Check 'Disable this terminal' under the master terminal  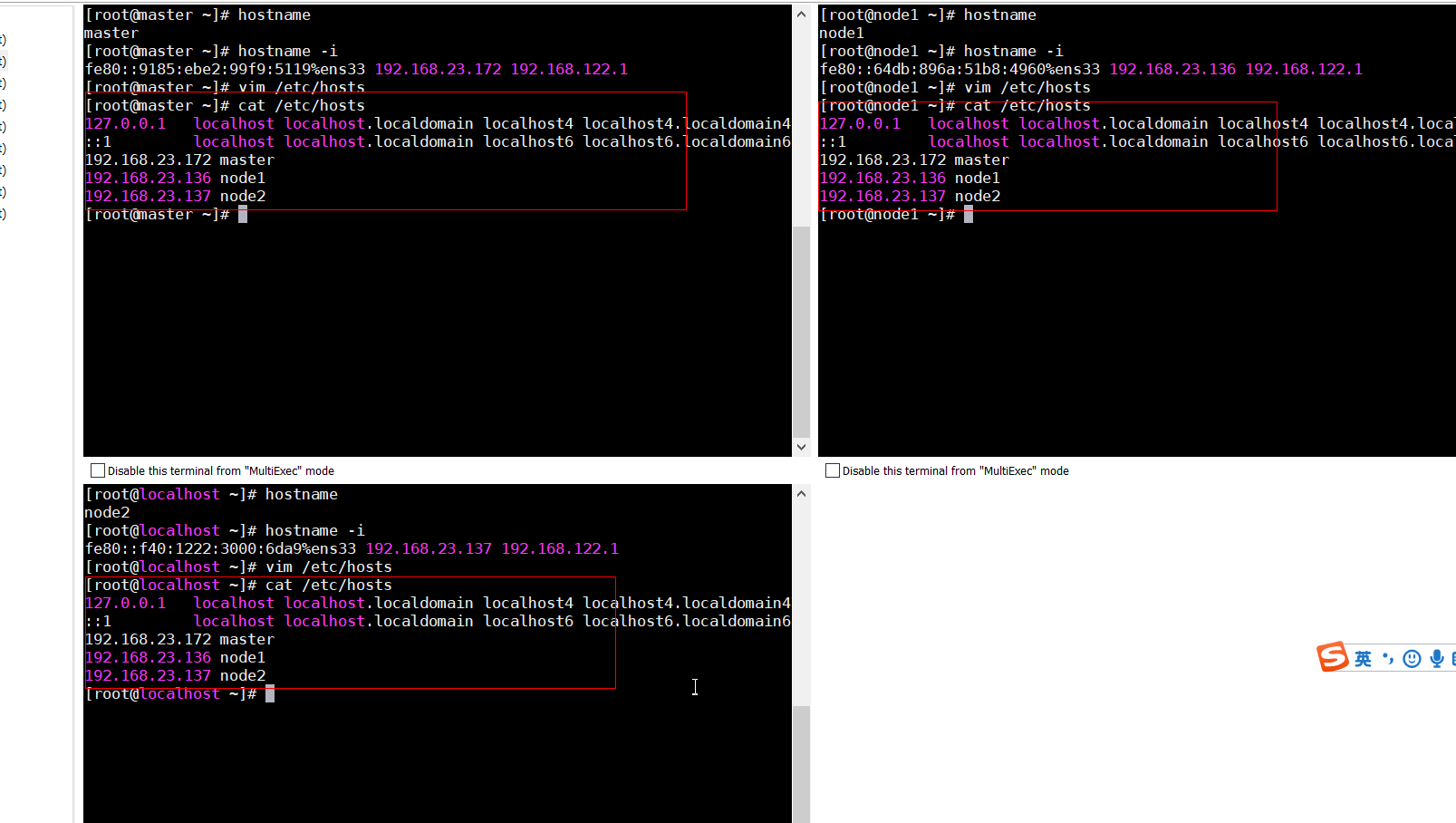point(98,470)
